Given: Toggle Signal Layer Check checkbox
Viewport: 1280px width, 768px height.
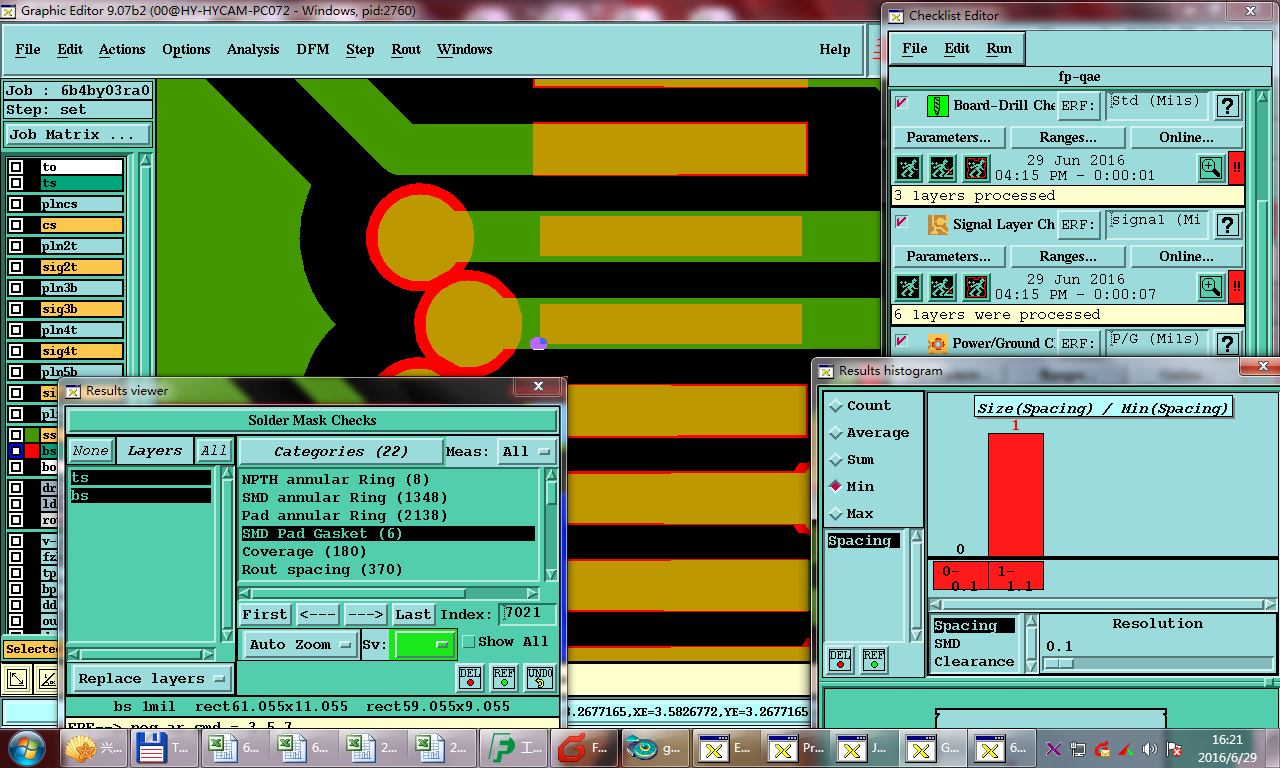Looking at the screenshot, I should [x=901, y=222].
